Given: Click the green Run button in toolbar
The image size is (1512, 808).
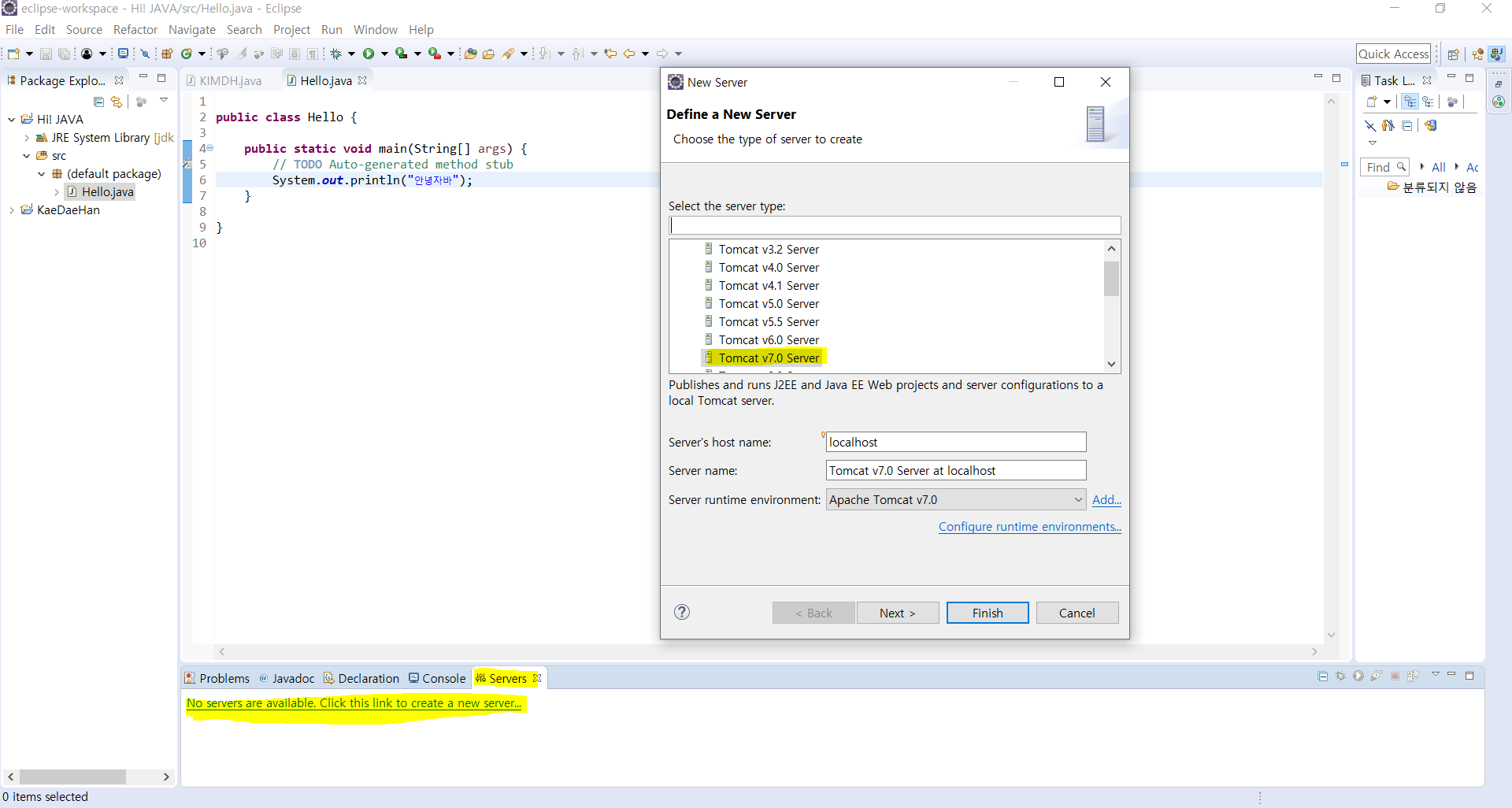Looking at the screenshot, I should point(369,54).
